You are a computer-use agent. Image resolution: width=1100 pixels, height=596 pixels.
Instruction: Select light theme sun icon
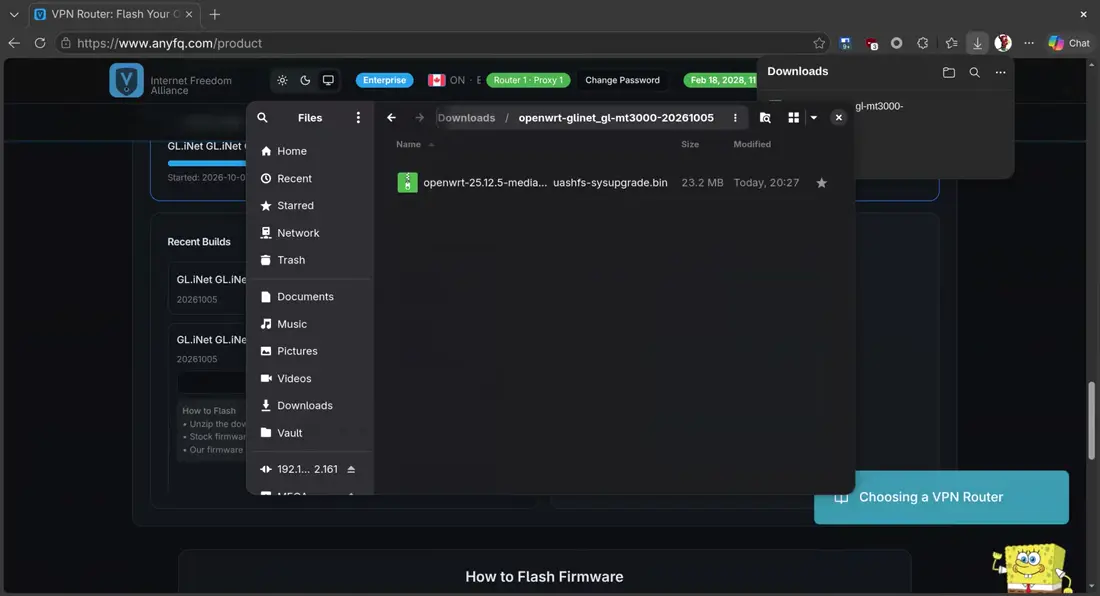point(282,80)
